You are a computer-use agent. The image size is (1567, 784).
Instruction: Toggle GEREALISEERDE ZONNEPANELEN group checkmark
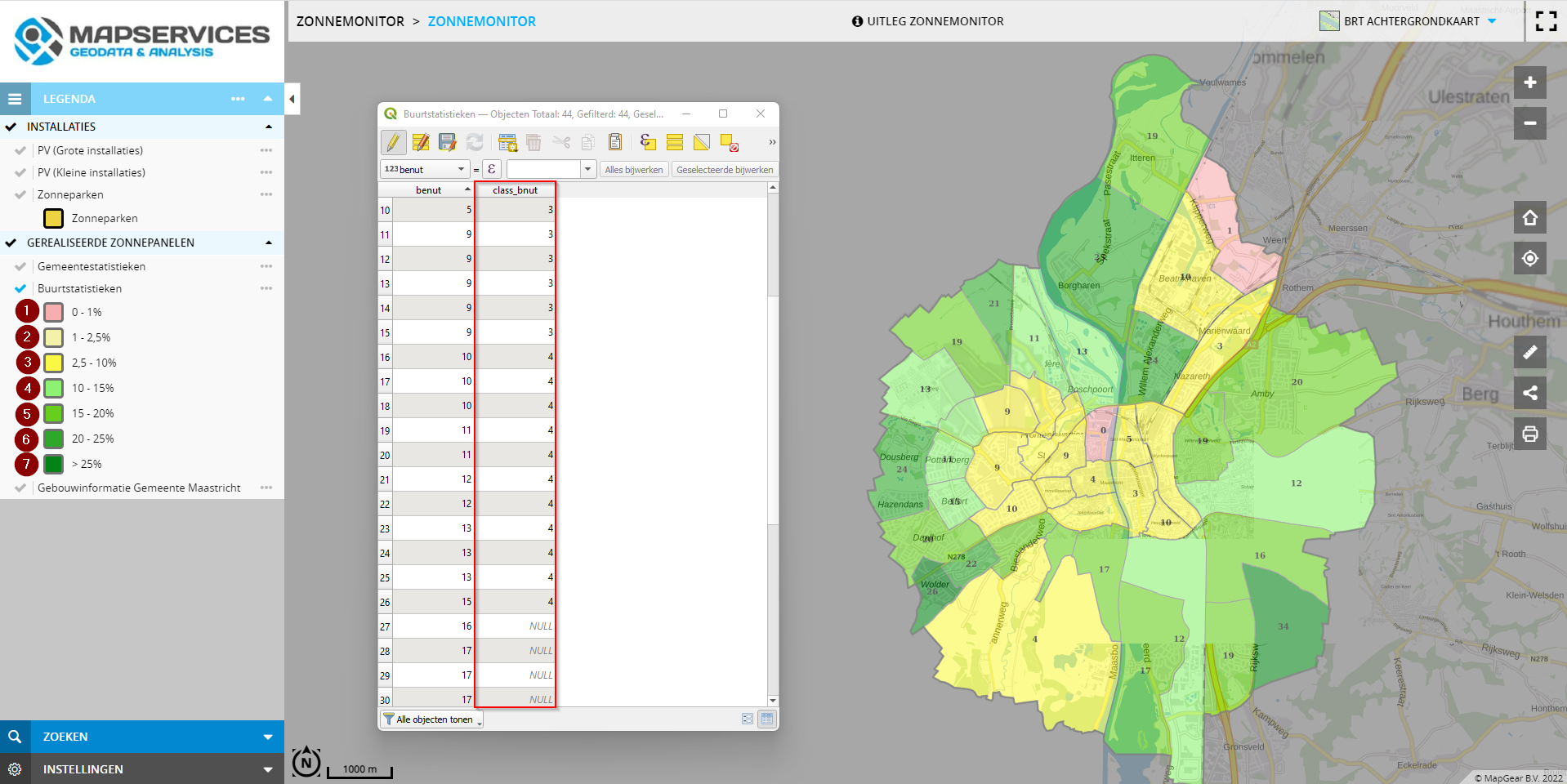pos(11,243)
